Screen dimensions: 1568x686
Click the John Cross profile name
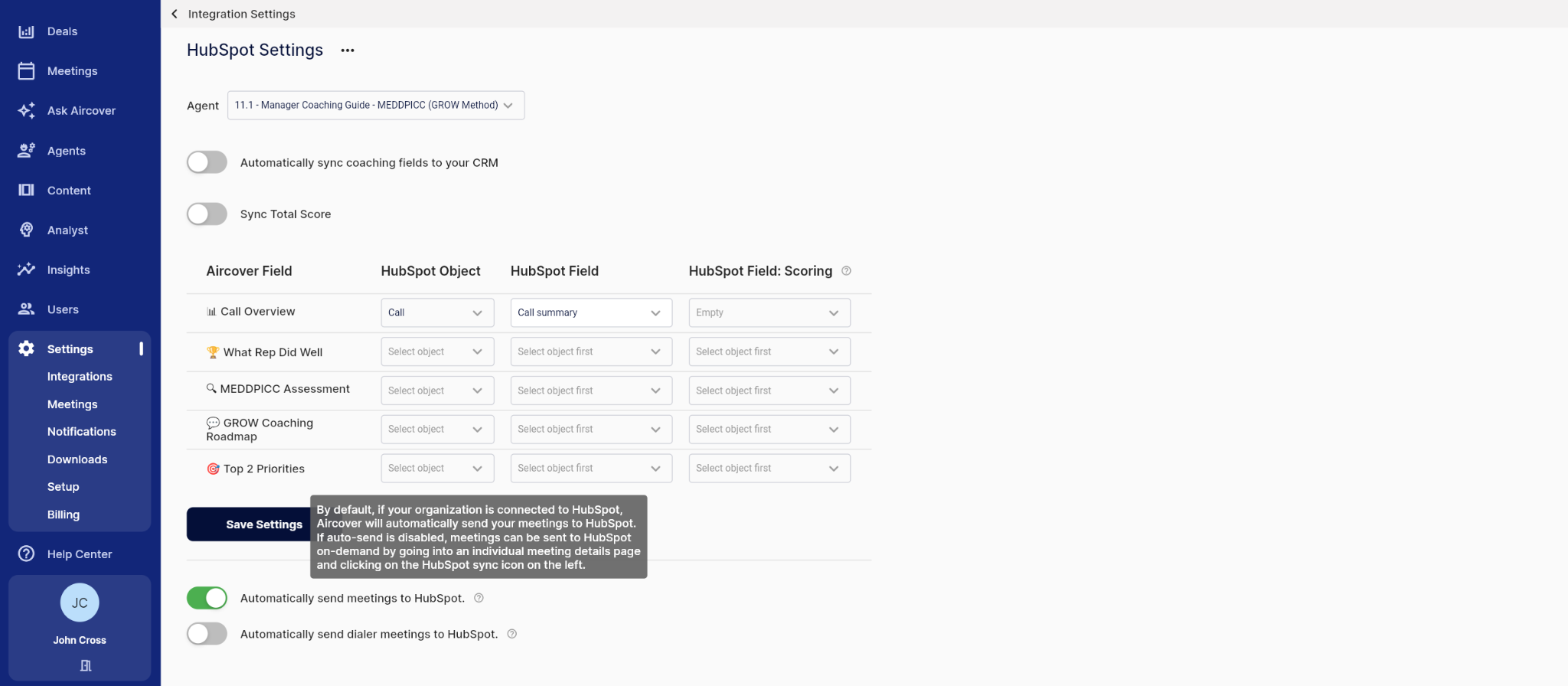click(x=80, y=640)
